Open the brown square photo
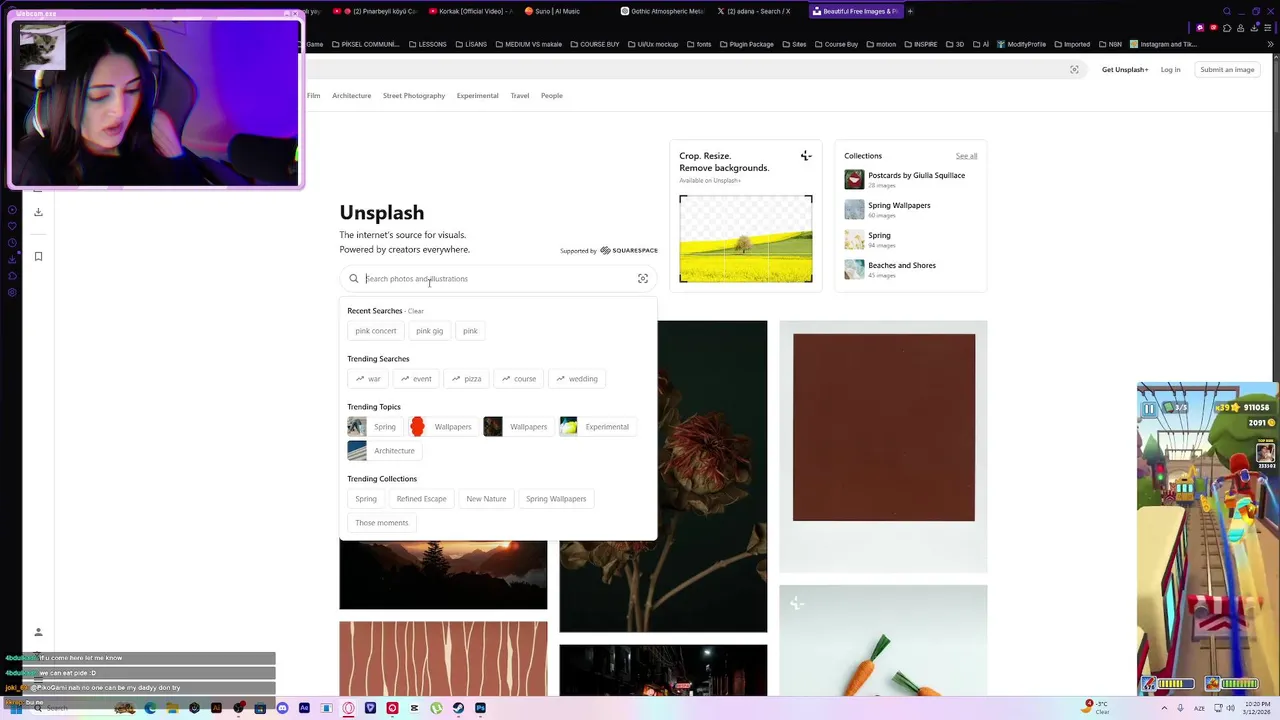 point(883,446)
